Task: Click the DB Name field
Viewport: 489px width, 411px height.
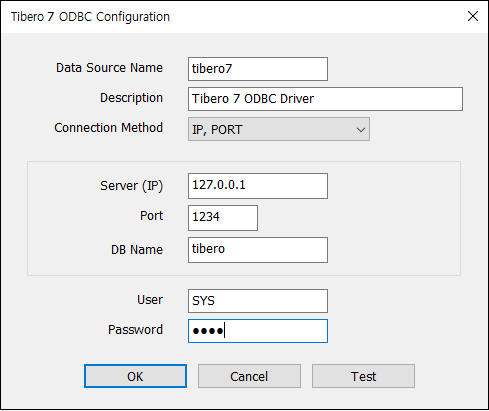Action: pyautogui.click(x=258, y=250)
